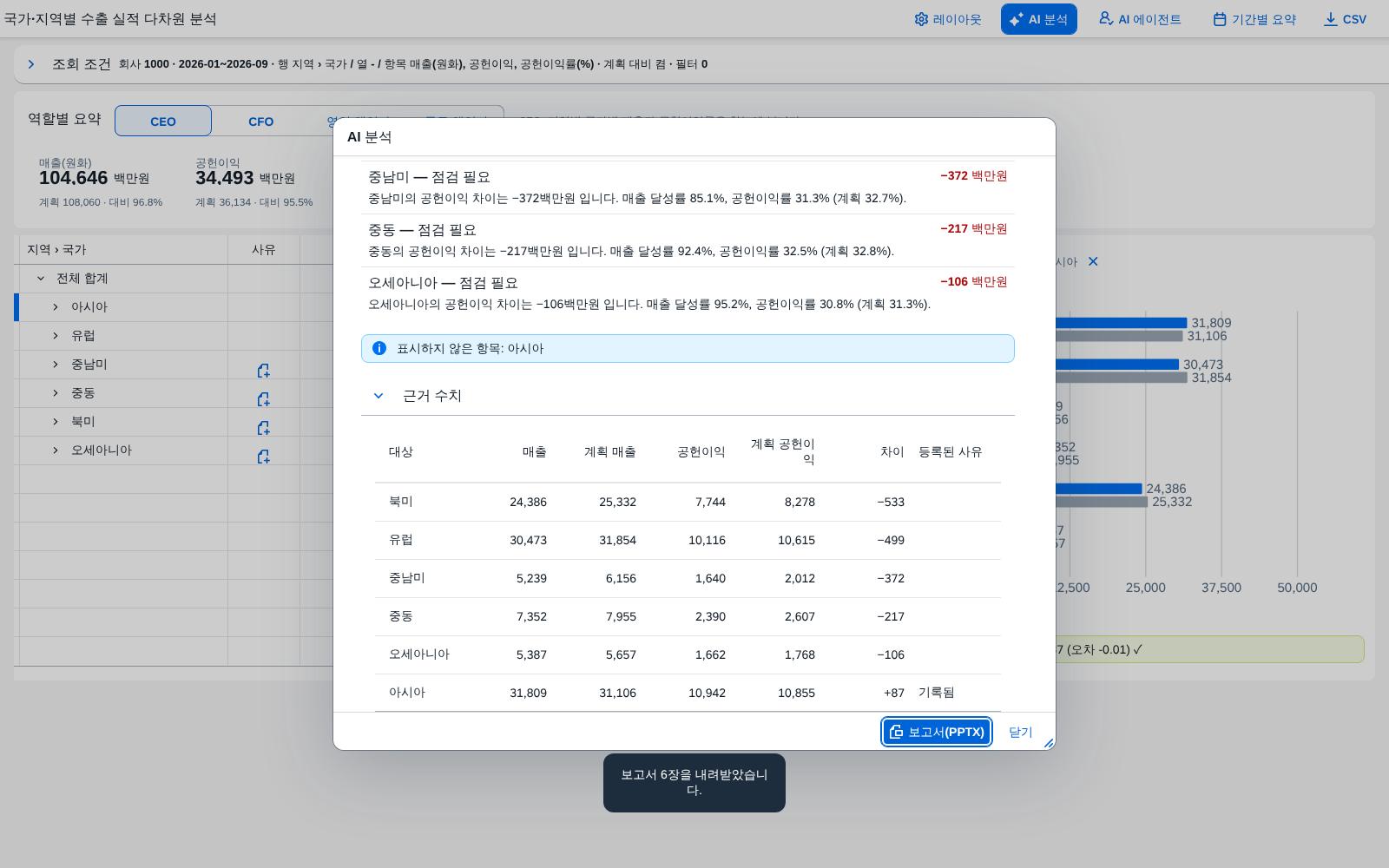The image size is (1389, 868).
Task: Expand the 중남미 region row
Action: tap(56, 365)
